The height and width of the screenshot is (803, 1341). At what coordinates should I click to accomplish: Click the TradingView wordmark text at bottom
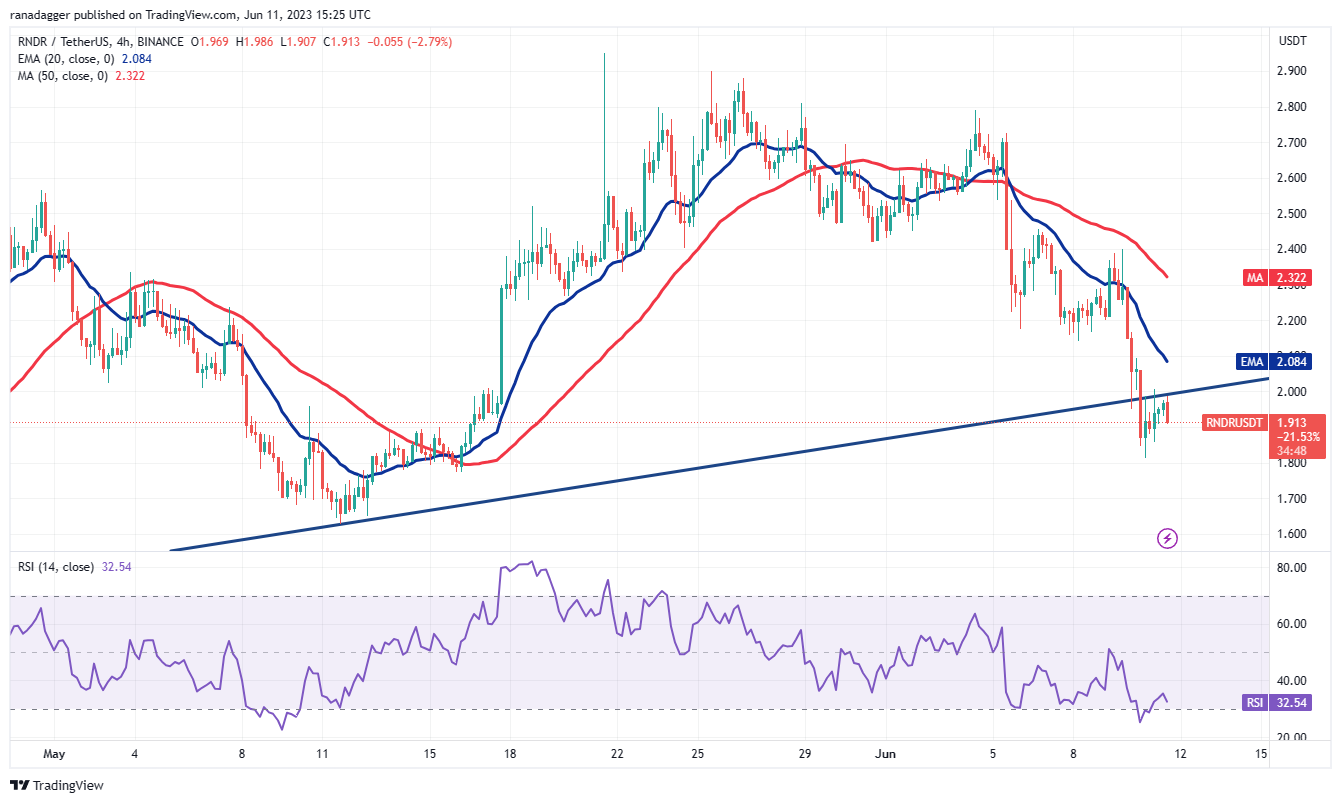click(x=68, y=786)
